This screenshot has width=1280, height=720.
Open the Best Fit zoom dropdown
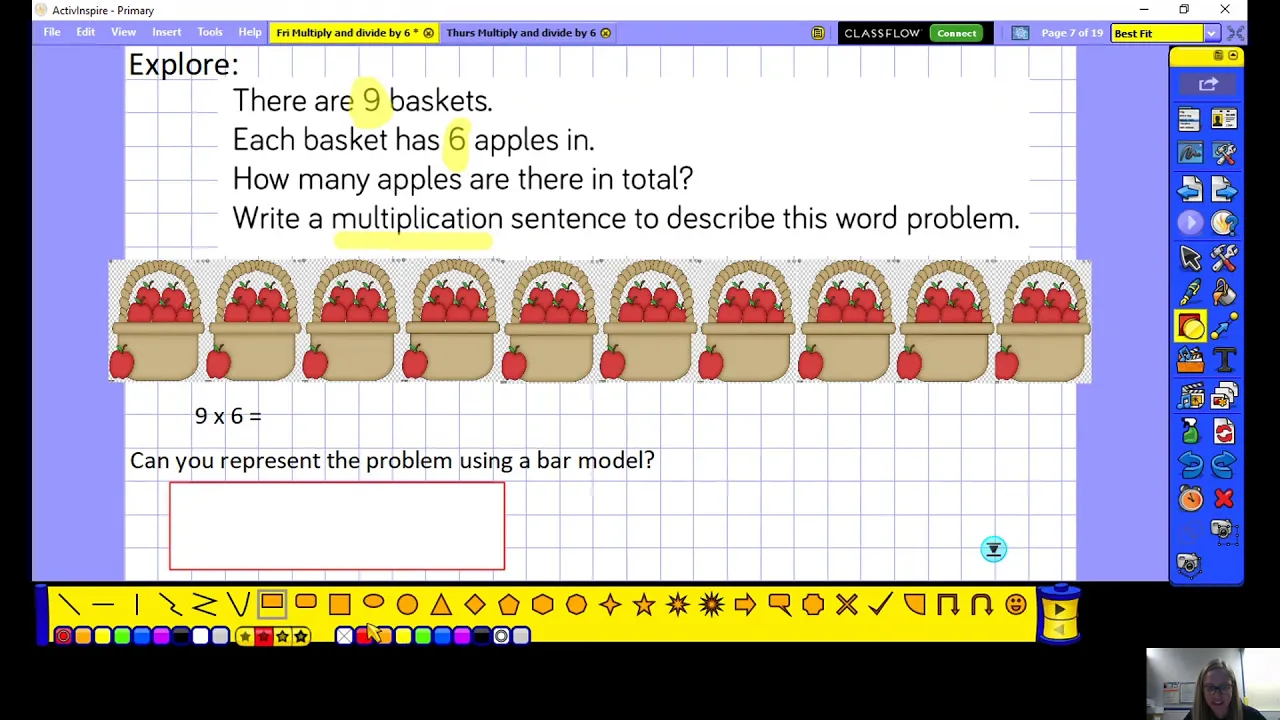[1211, 33]
